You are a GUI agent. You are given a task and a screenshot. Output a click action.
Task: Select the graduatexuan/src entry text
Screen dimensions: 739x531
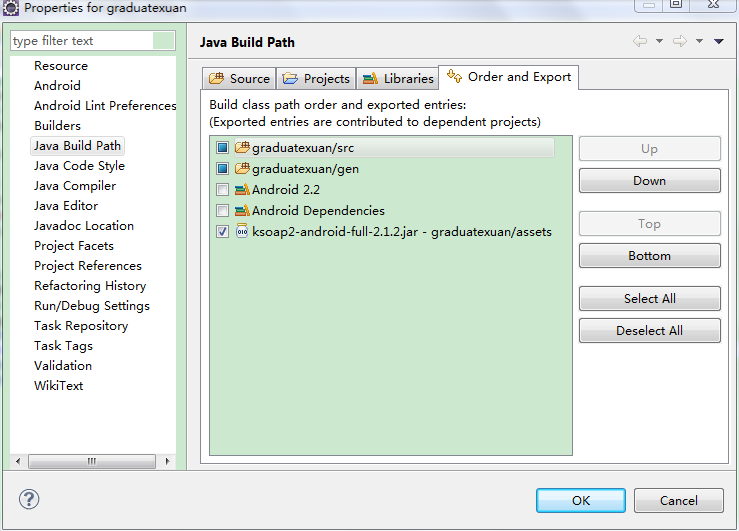tap(303, 148)
